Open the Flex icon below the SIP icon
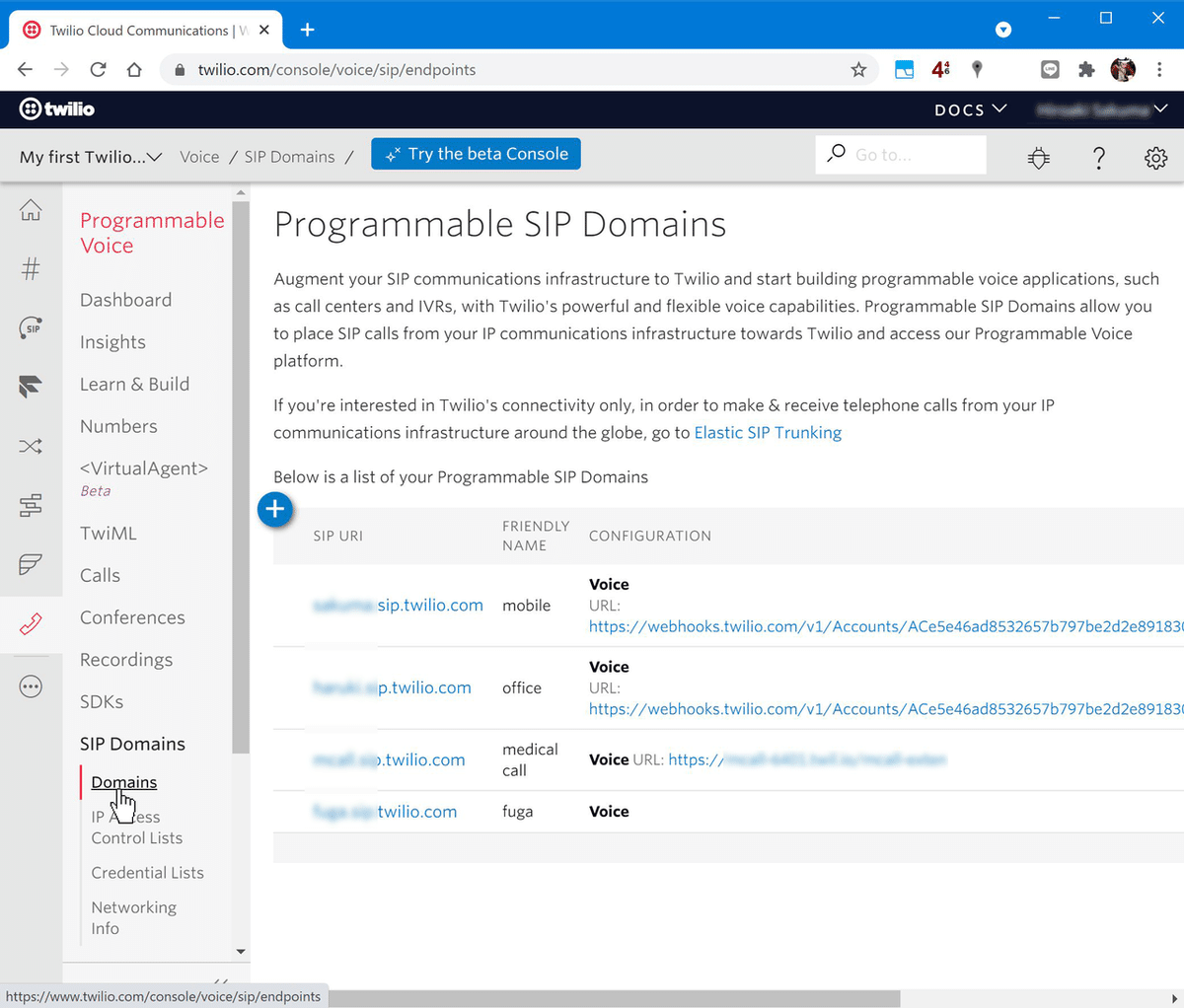The image size is (1184, 1008). [x=31, y=387]
